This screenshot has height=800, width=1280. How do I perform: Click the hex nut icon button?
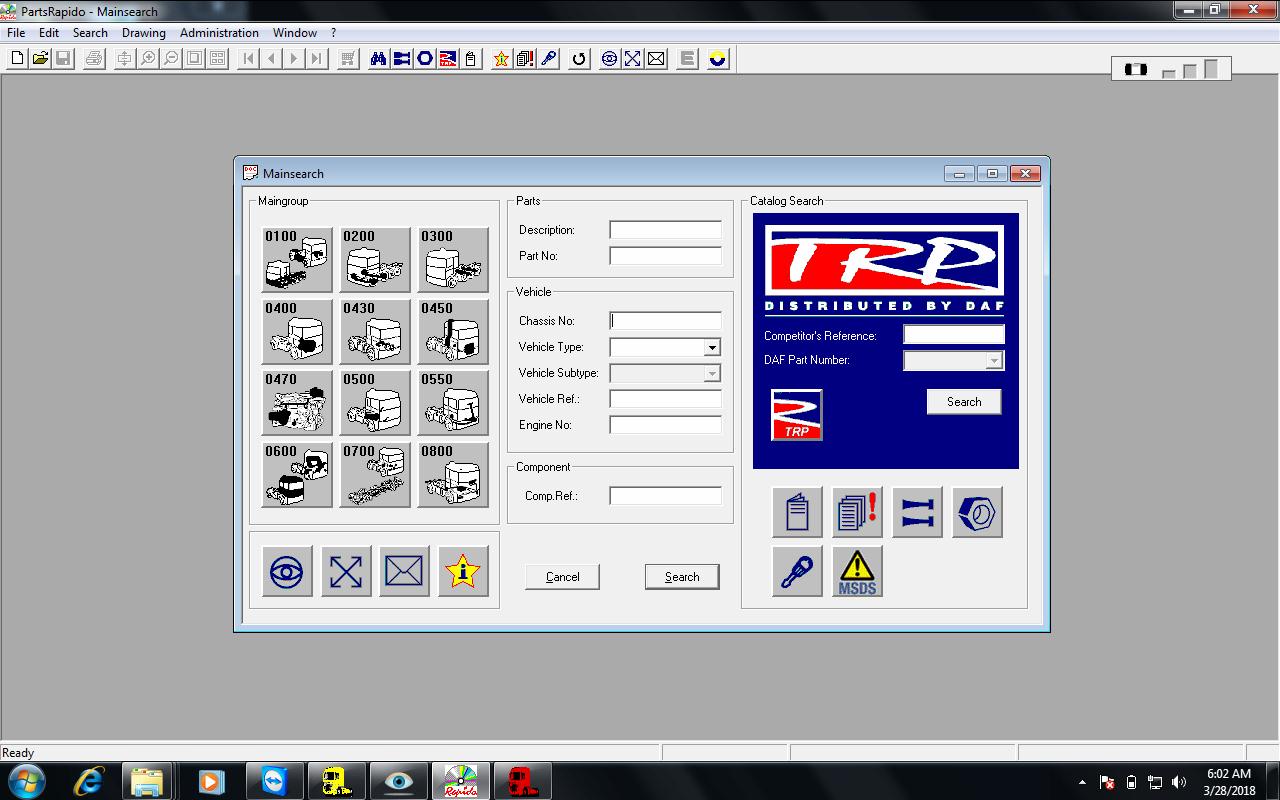(977, 512)
